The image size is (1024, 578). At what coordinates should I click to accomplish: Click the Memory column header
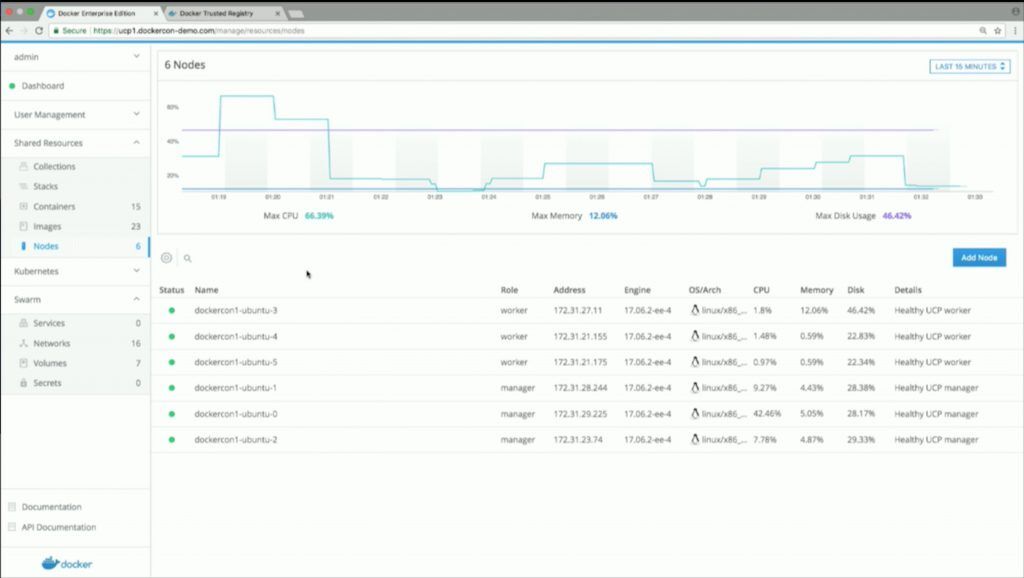pyautogui.click(x=816, y=290)
